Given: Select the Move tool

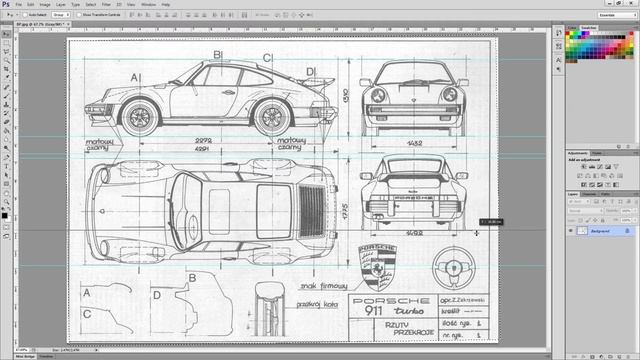Looking at the screenshot, I should point(6,34).
